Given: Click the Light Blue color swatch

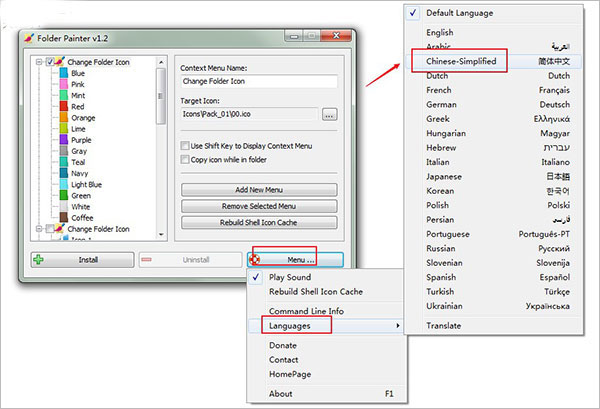Looking at the screenshot, I should tap(61, 185).
